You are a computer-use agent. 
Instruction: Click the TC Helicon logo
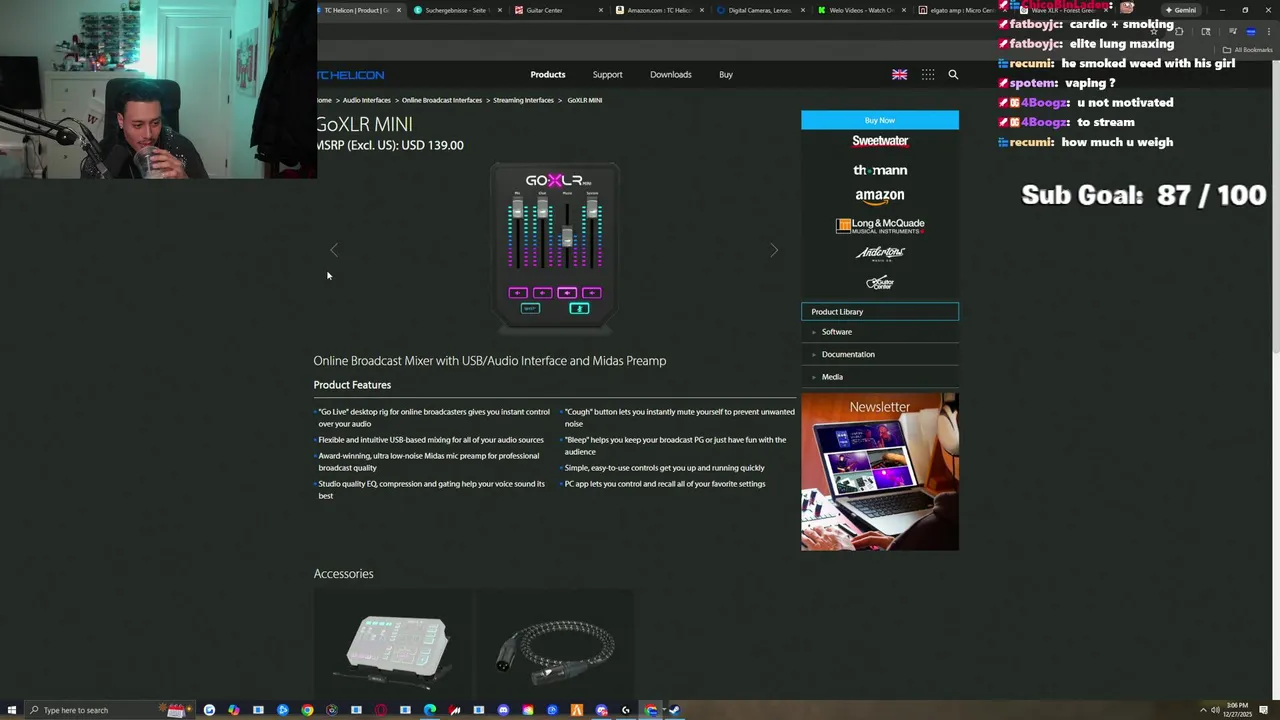coord(351,75)
